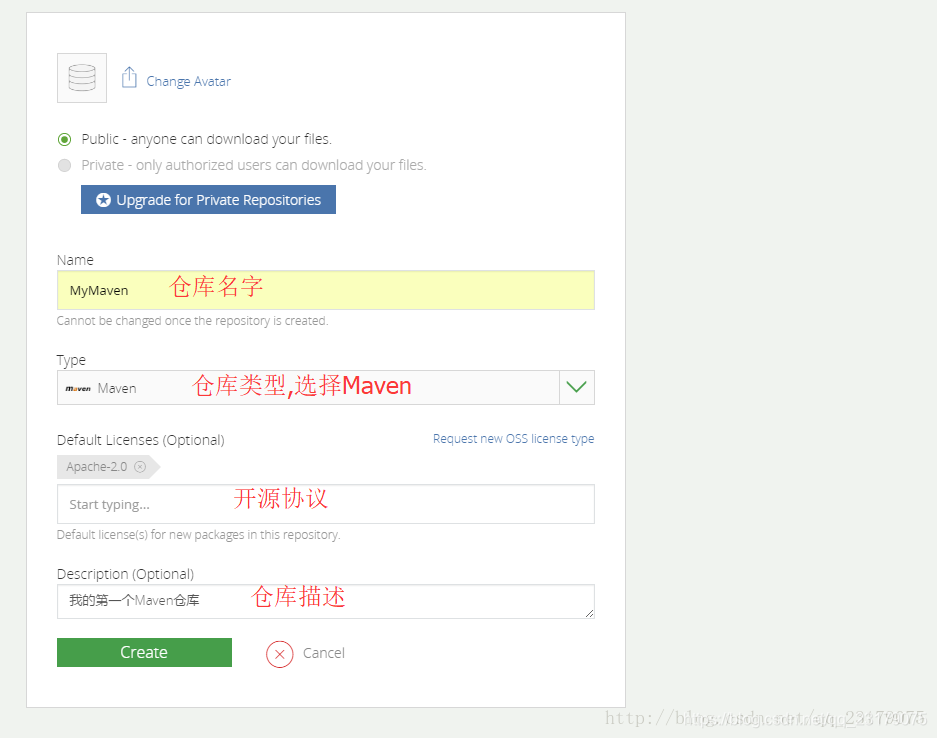Viewport: 937px width, 738px height.
Task: Click the red circled x beside Cancel
Action: (x=279, y=654)
